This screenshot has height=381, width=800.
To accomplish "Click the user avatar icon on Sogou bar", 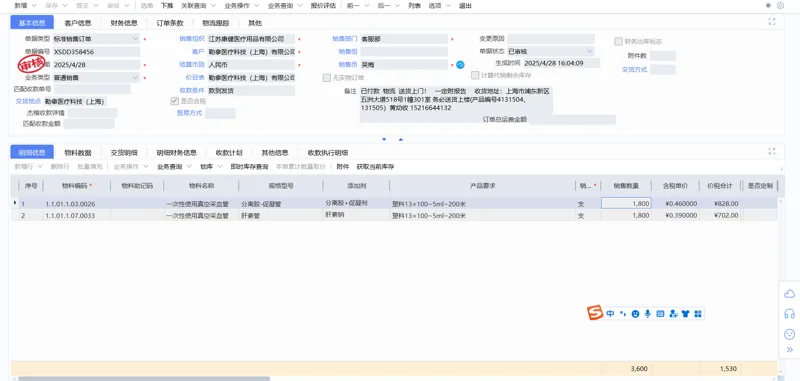I will click(673, 314).
